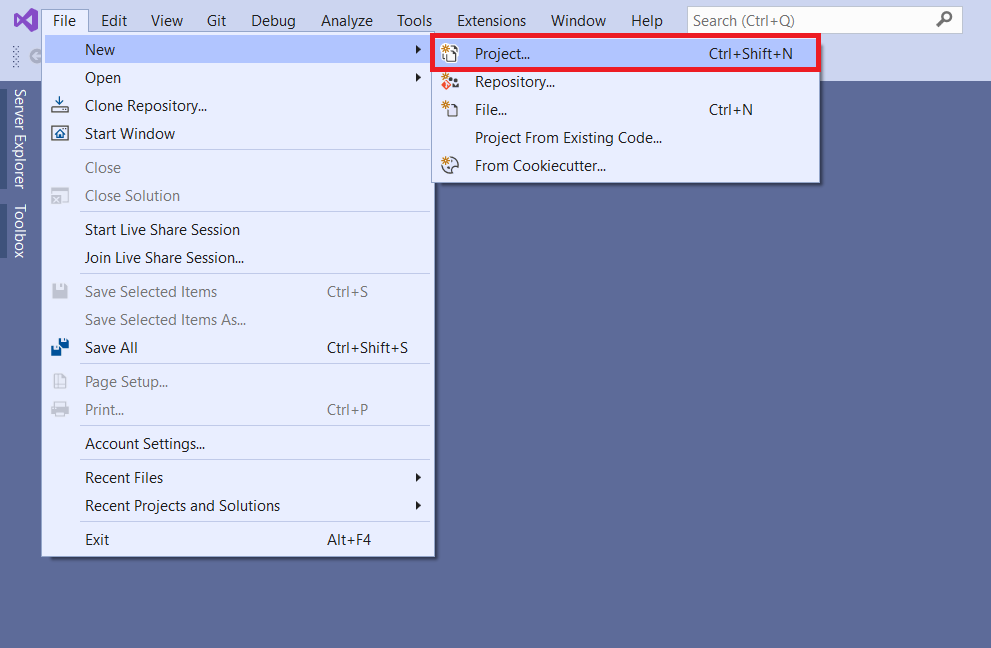This screenshot has width=991, height=648.
Task: Click the search magnifier icon
Action: point(944,20)
